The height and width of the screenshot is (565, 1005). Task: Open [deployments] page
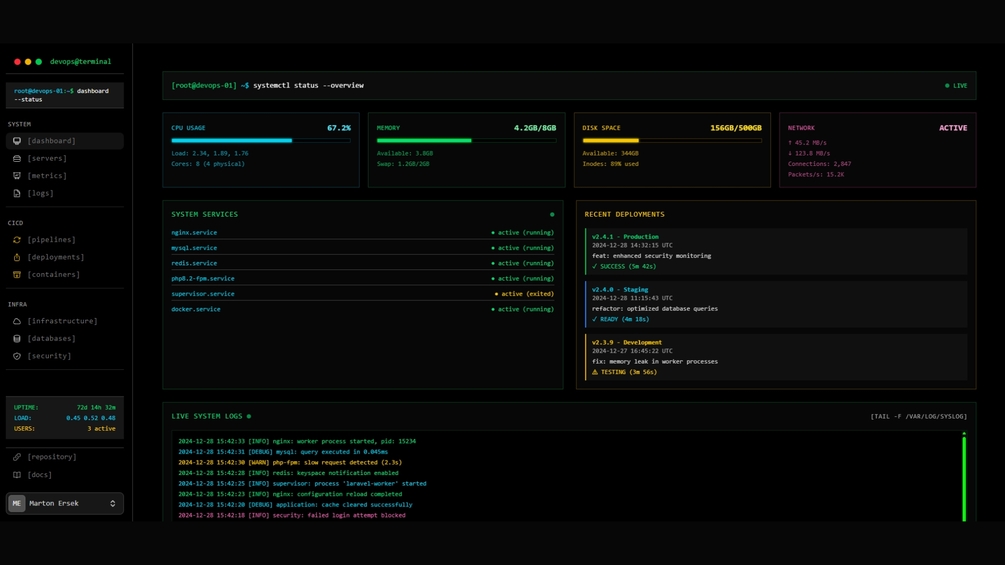click(x=65, y=257)
